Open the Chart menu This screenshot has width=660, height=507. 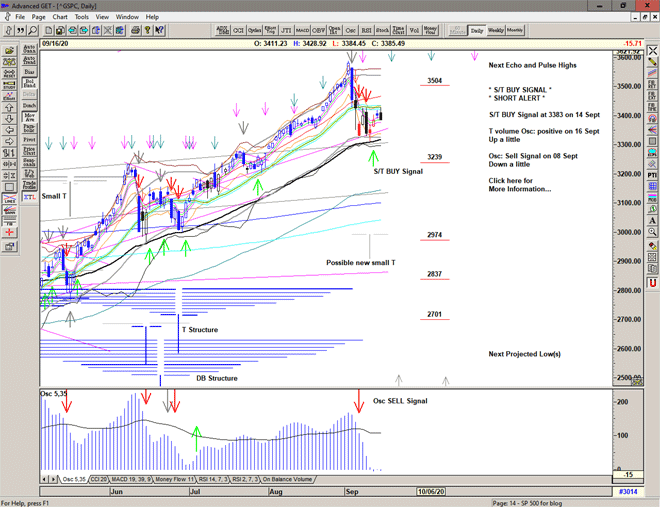click(60, 17)
